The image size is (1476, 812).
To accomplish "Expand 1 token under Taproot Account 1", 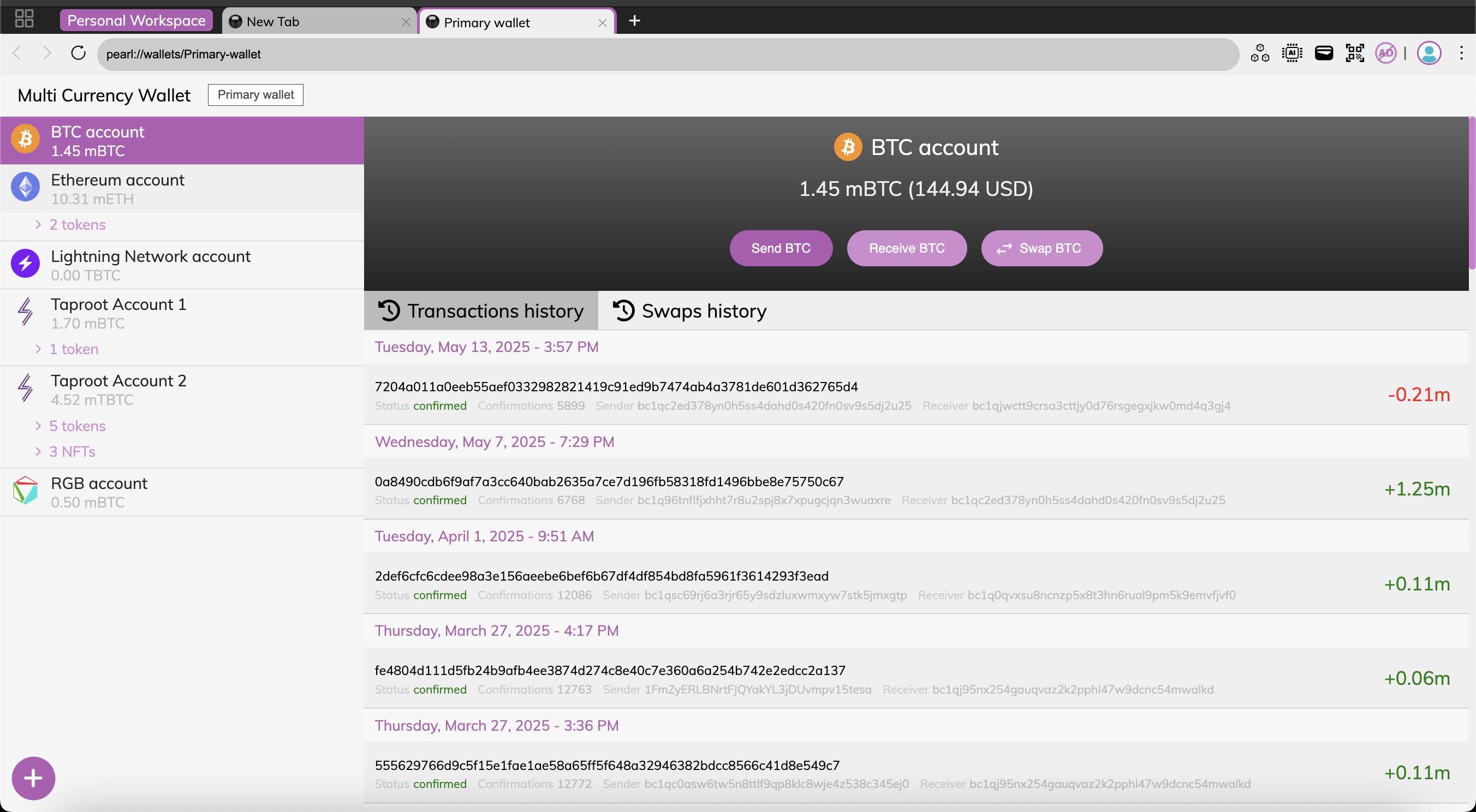I will coord(67,349).
